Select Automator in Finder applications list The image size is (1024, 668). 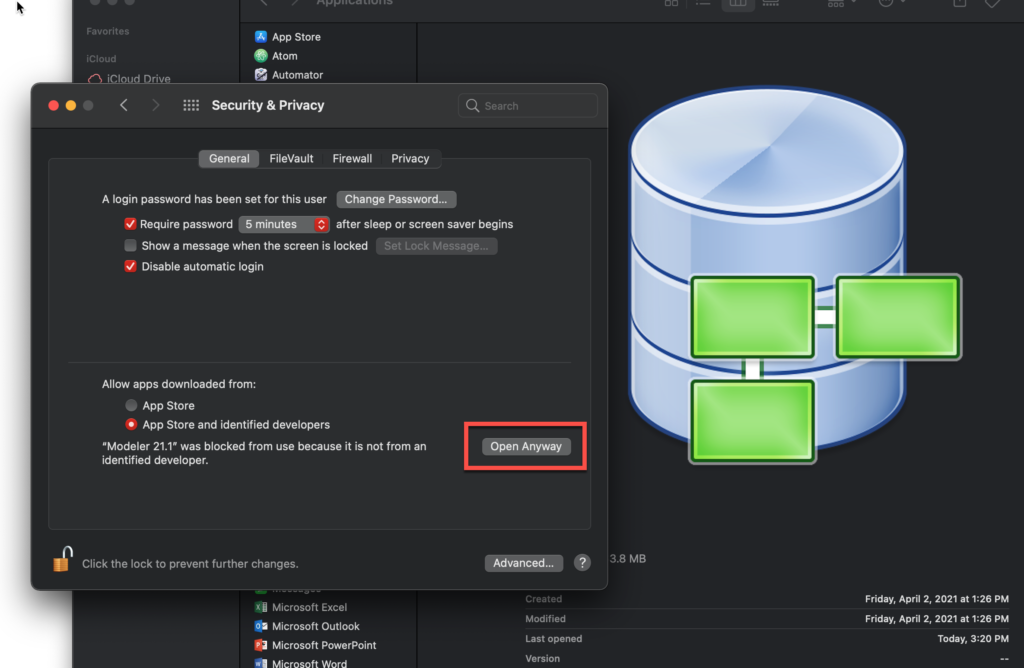point(289,75)
